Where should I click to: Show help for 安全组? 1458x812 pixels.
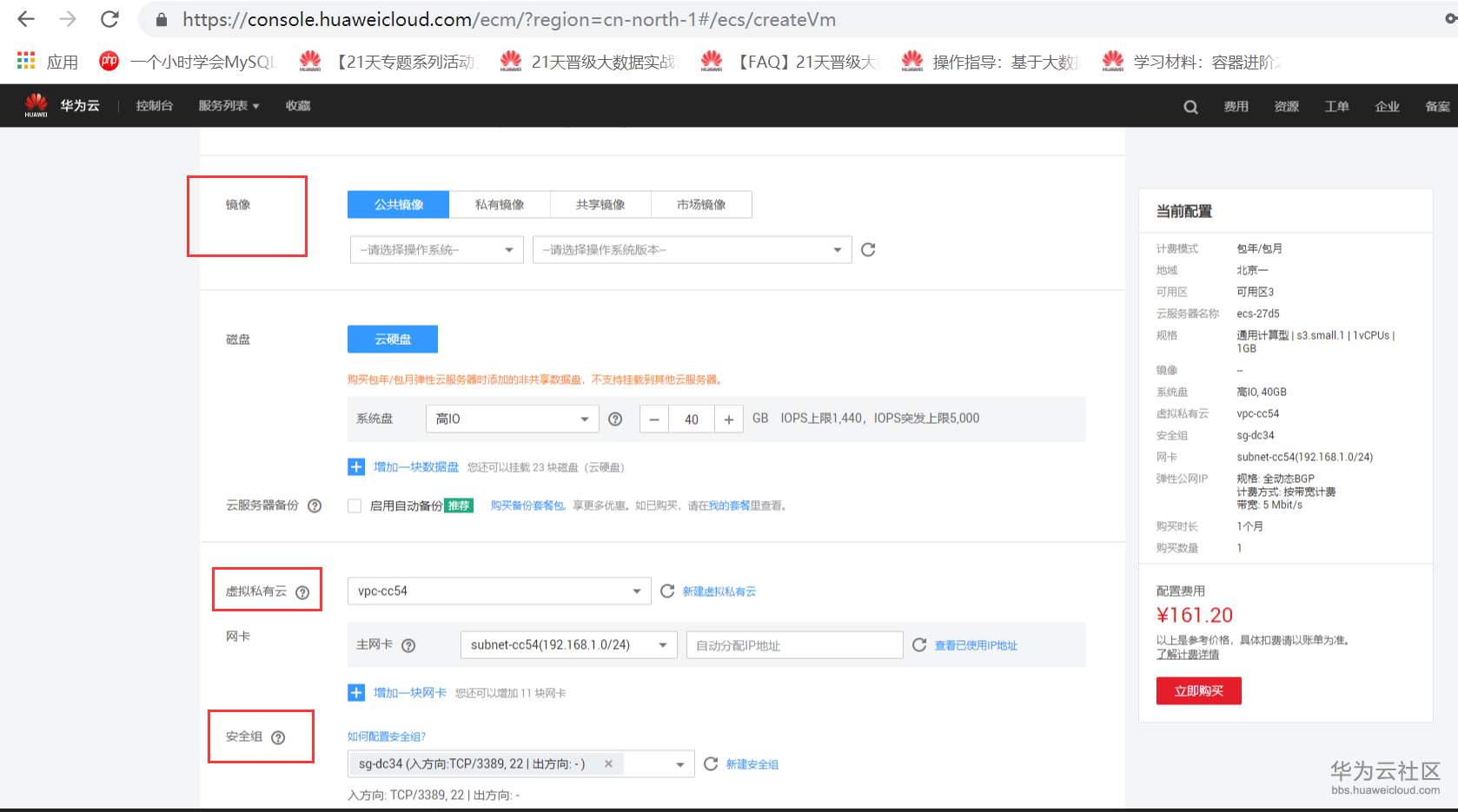278,737
